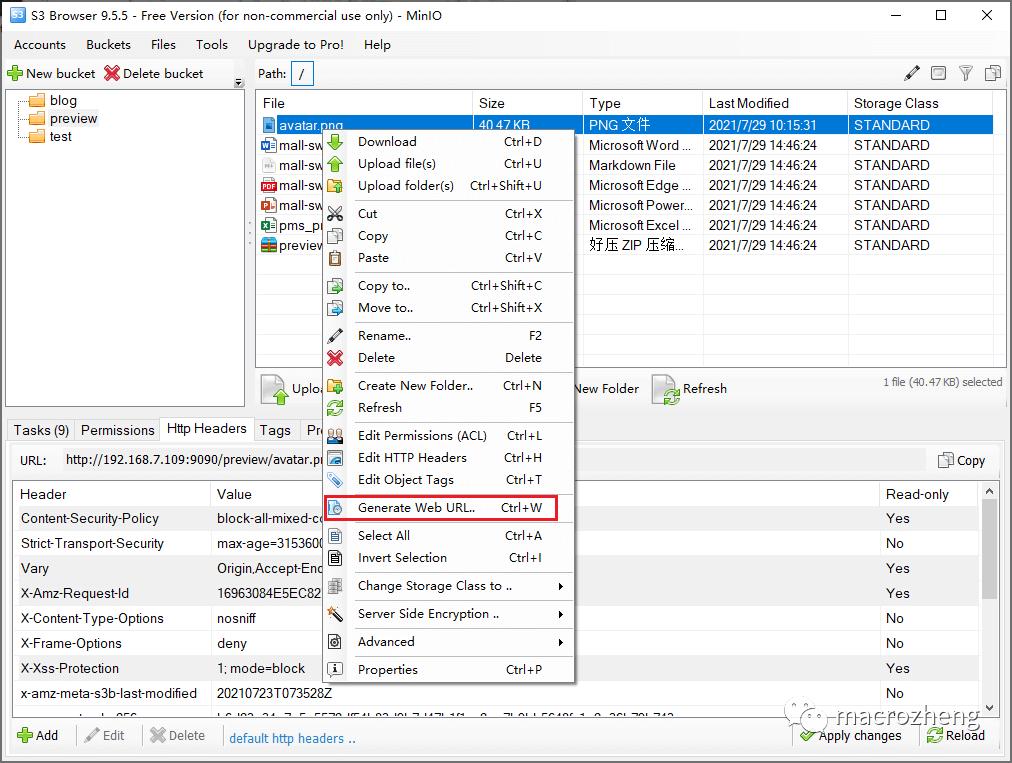The image size is (1012, 763).
Task: Select the preview bucket in the tree
Action: (x=73, y=118)
